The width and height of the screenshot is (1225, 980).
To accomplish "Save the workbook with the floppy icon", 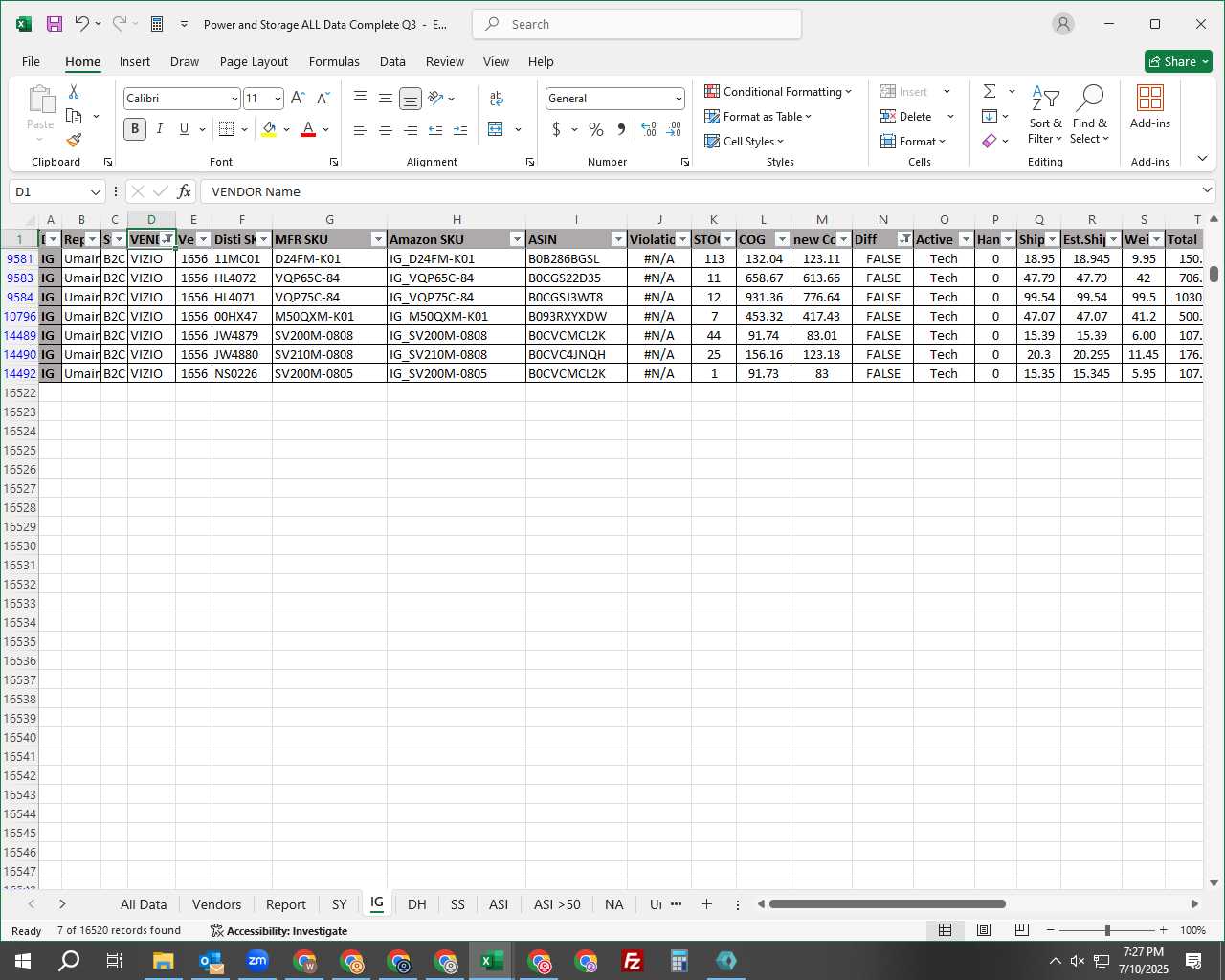I will (x=55, y=24).
